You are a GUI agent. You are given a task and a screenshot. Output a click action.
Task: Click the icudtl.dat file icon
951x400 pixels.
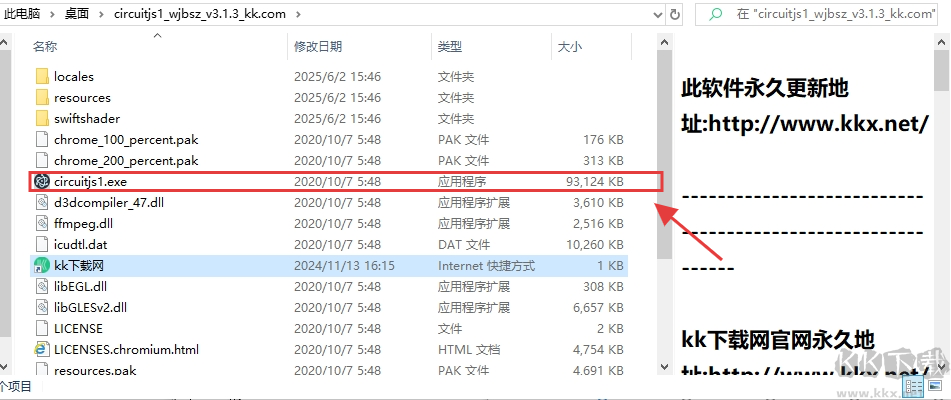coord(42,244)
